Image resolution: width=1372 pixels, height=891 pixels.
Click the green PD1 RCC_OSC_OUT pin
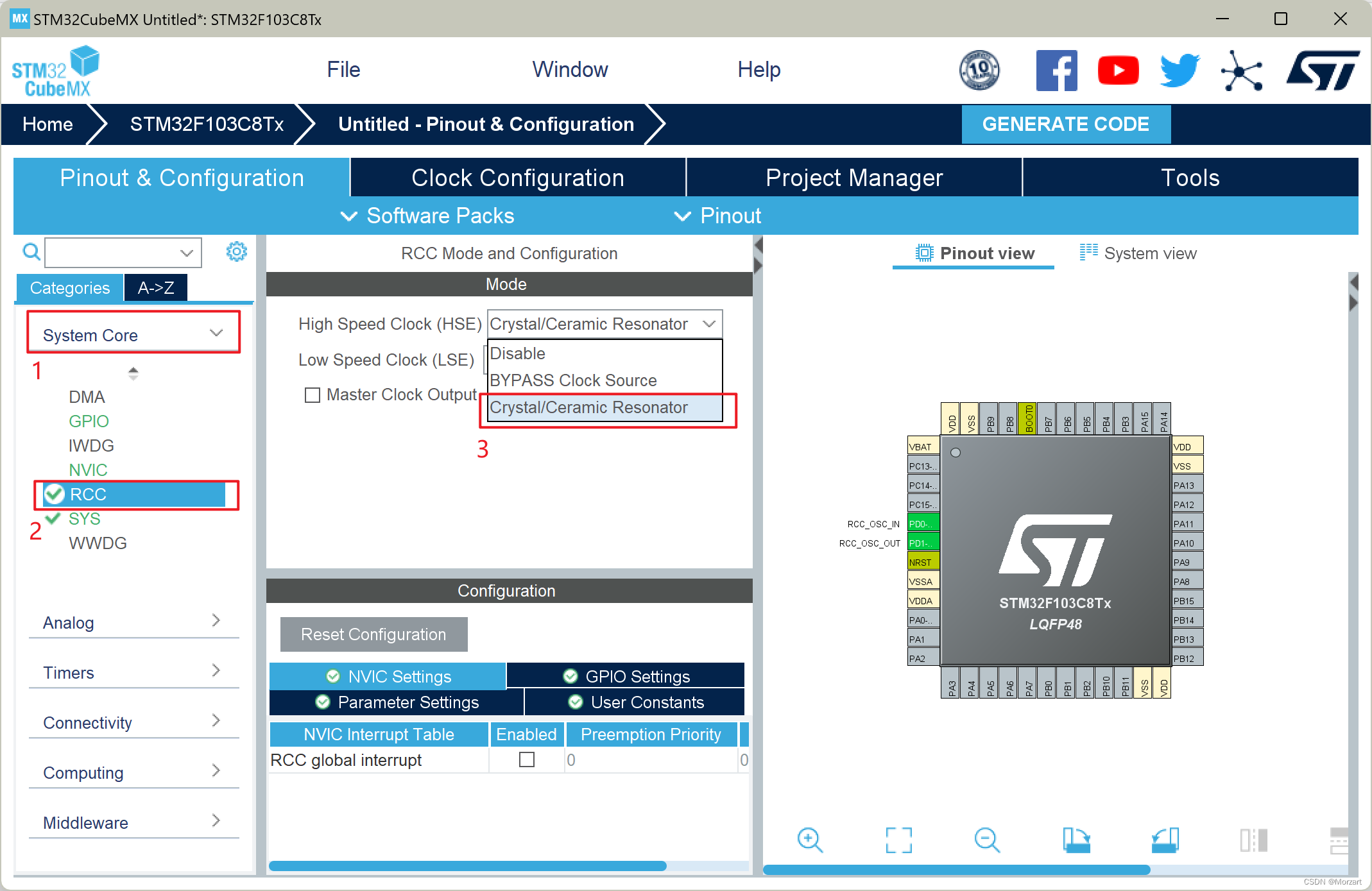point(923,543)
